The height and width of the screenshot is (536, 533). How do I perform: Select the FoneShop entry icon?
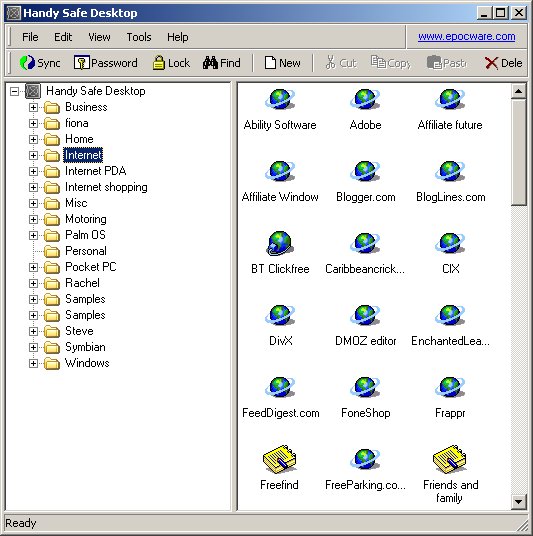click(x=365, y=387)
